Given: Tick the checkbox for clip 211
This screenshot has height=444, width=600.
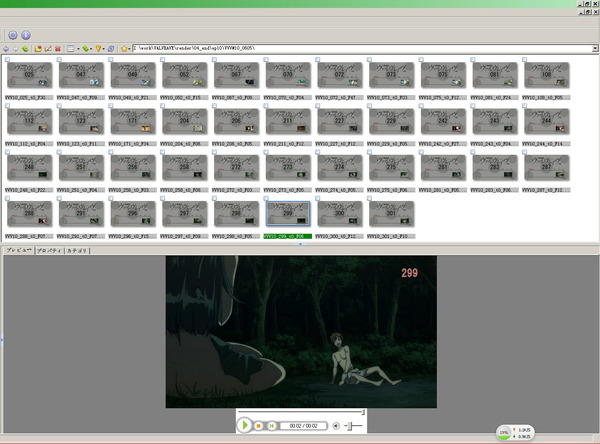Looking at the screenshot, I should click(266, 106).
